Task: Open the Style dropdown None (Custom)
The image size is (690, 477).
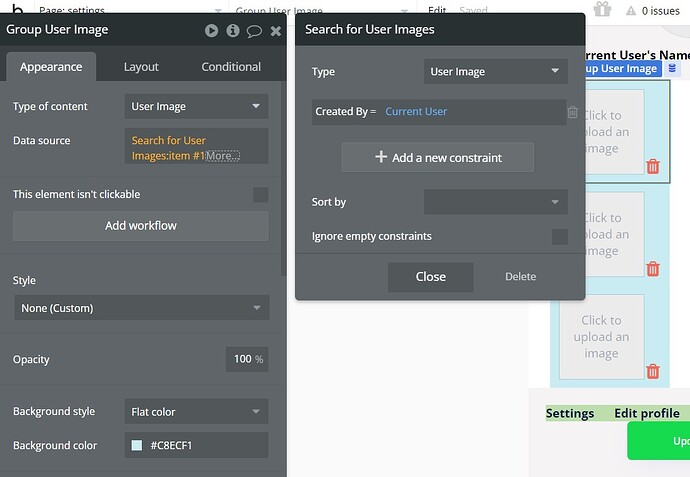Action: (x=142, y=308)
